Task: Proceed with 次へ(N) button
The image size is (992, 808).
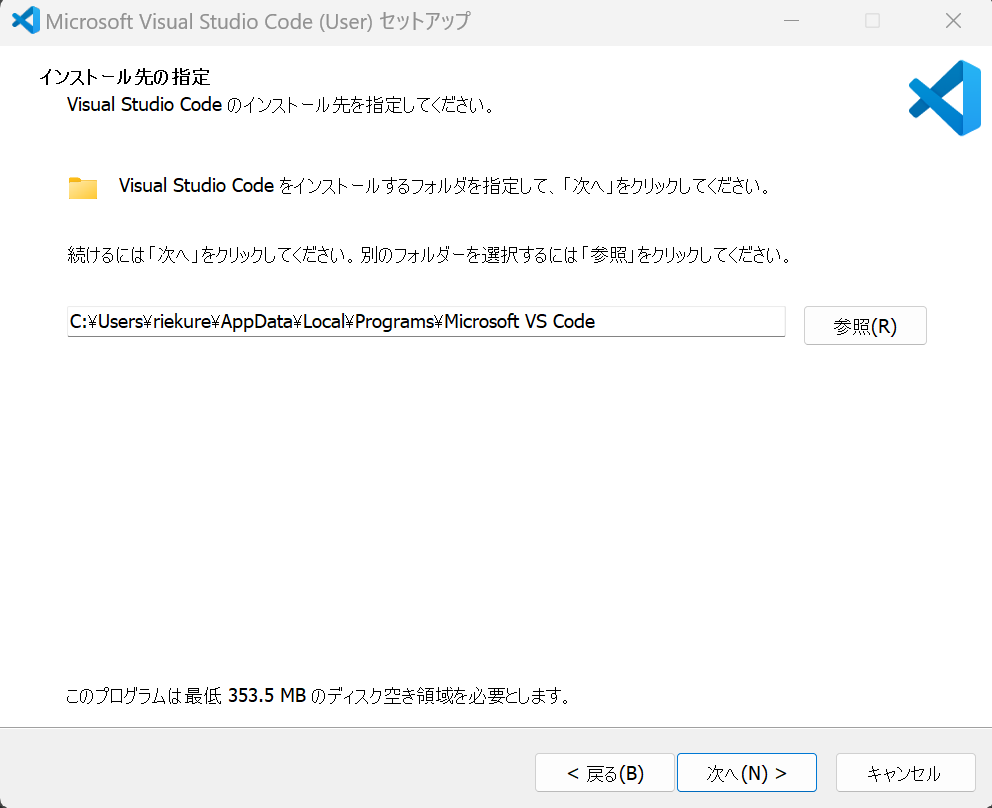Action: 747,773
